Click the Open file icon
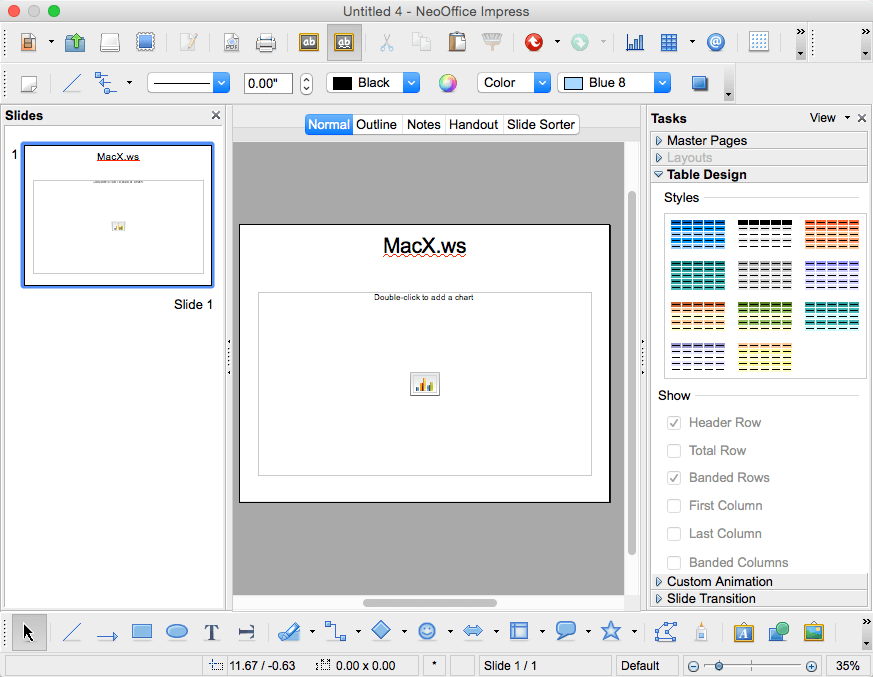Viewport: 873px width, 677px height. coord(75,42)
